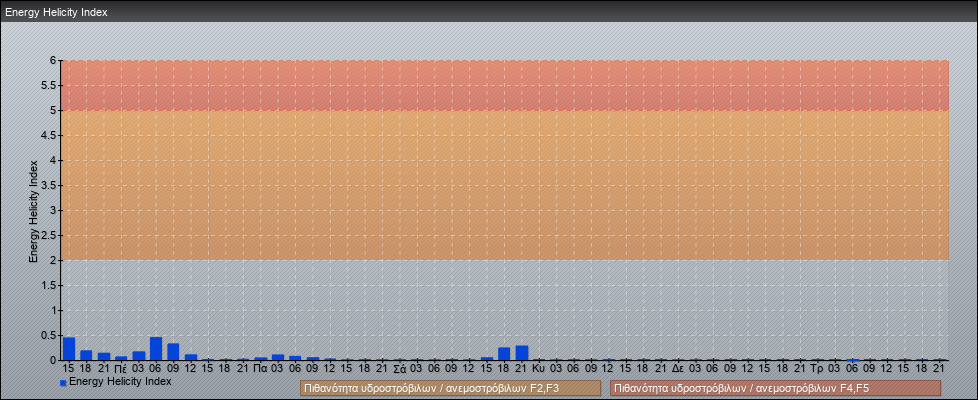The image size is (978, 400).
Task: Click the chart title in the header bar
Action: [56, 13]
